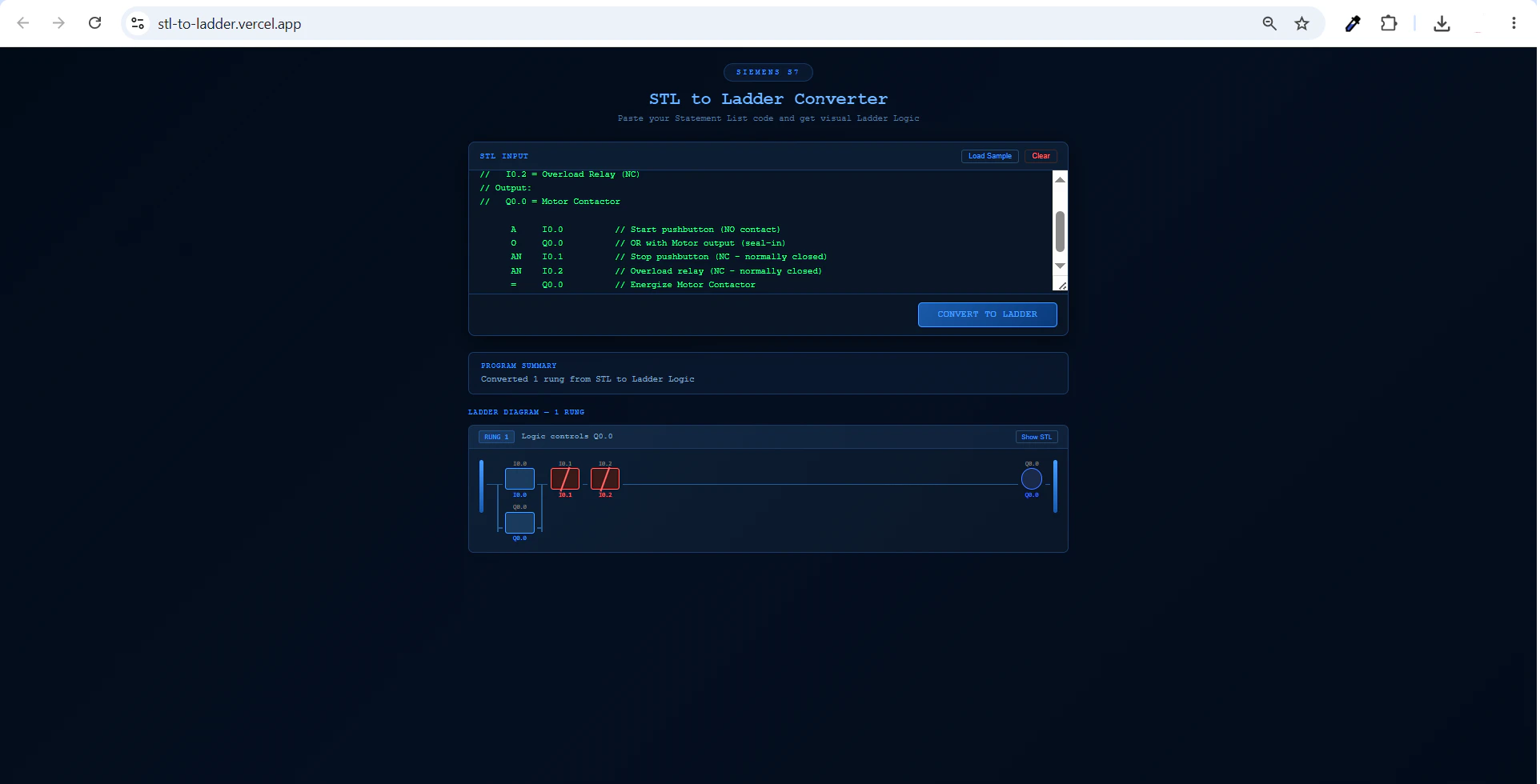Viewport: 1540px width, 784px height.
Task: Click the Q0.0 output coil circle
Action: click(x=1032, y=479)
